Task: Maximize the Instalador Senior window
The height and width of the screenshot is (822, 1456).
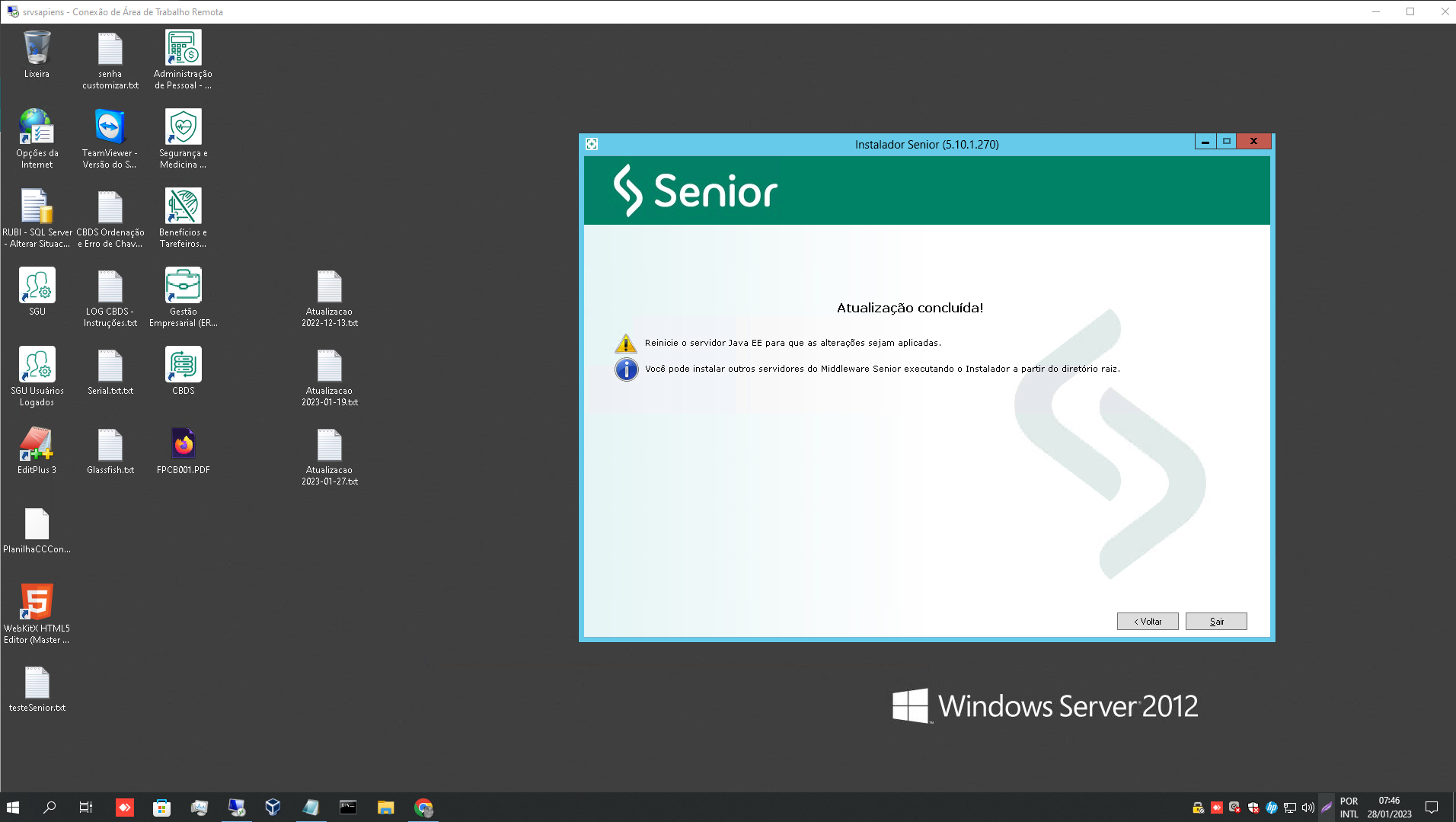Action: (1226, 142)
